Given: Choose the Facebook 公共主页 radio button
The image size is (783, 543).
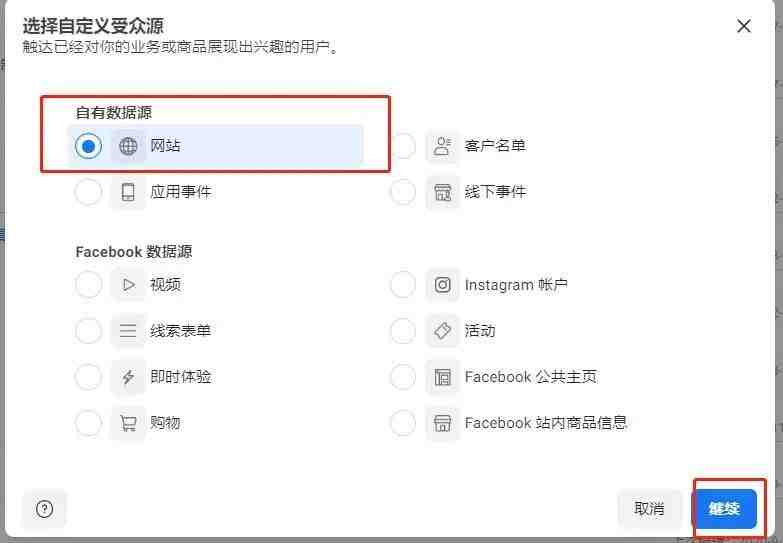Looking at the screenshot, I should tap(403, 377).
